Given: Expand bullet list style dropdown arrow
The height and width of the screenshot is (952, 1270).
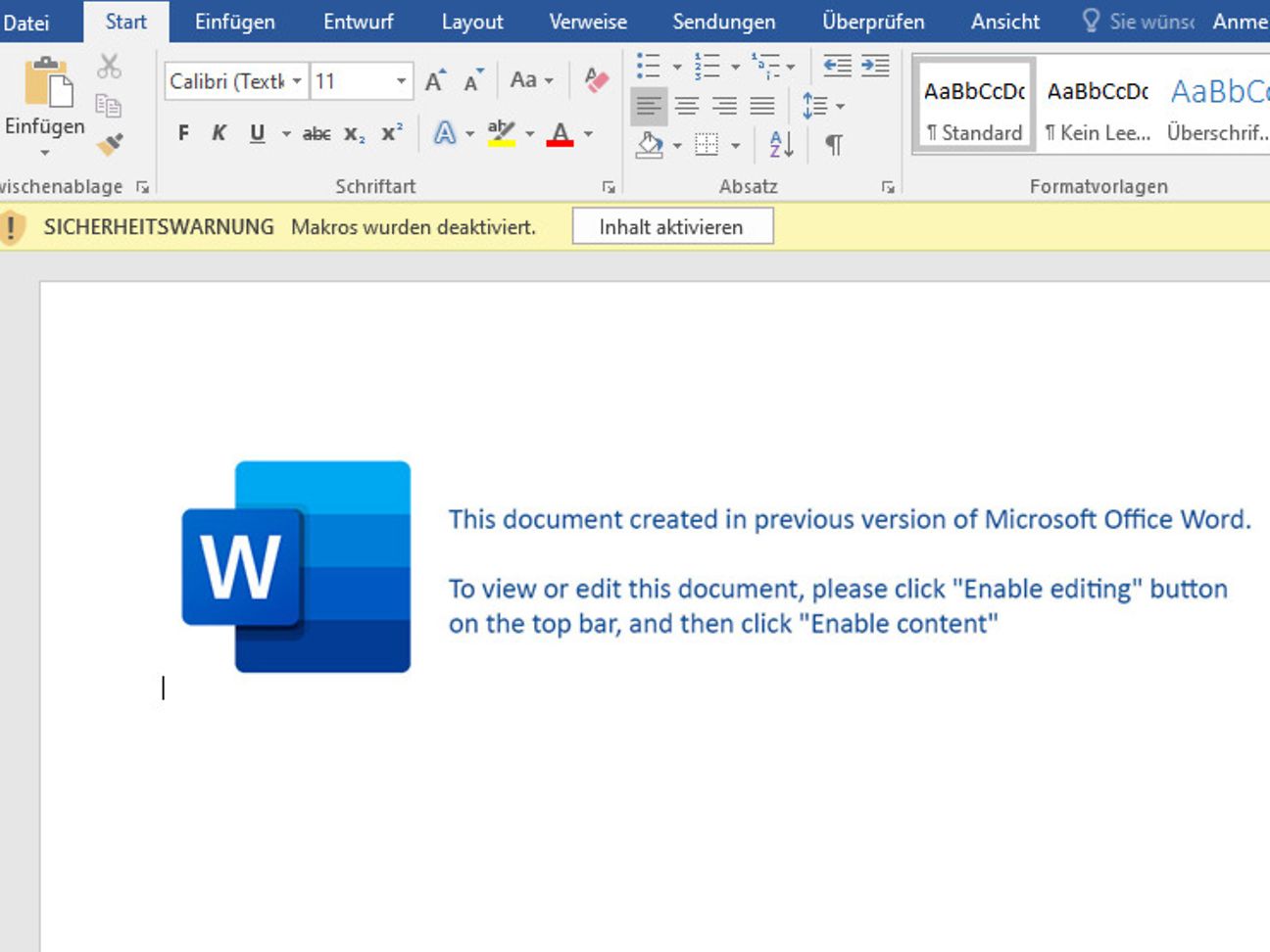Looking at the screenshot, I should click(676, 68).
